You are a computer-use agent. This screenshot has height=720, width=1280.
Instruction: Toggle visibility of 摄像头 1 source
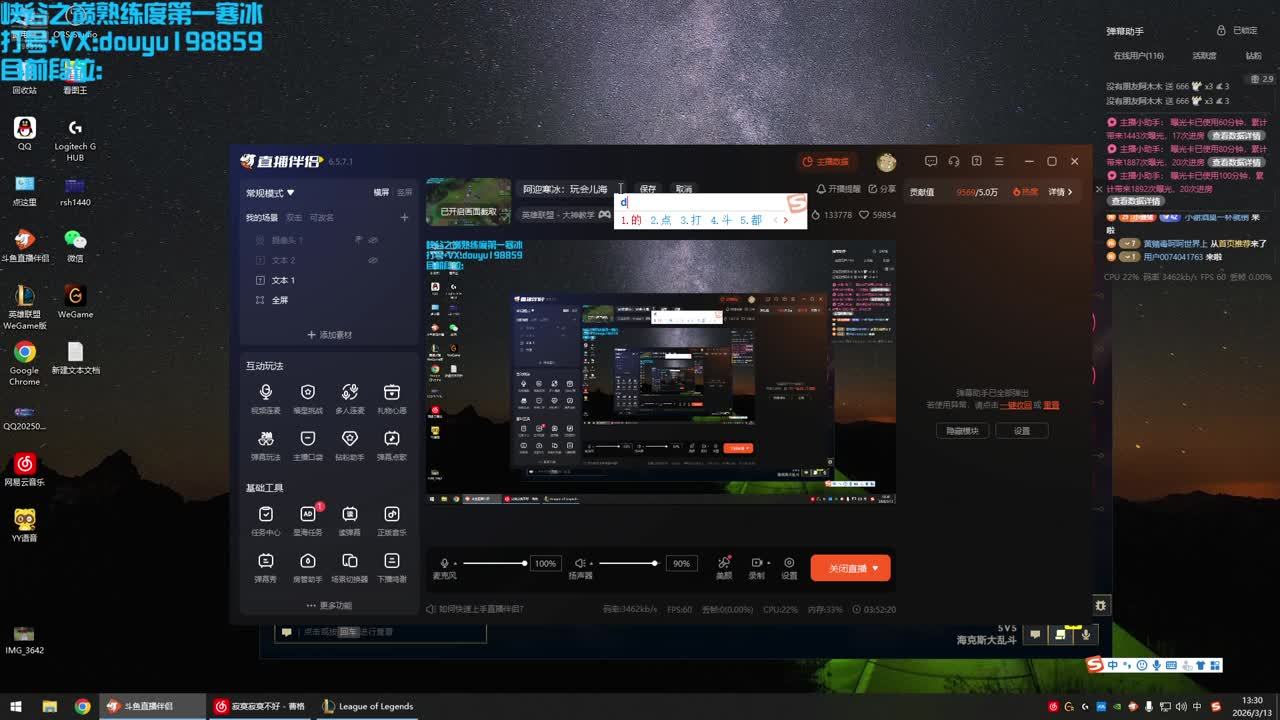point(373,240)
